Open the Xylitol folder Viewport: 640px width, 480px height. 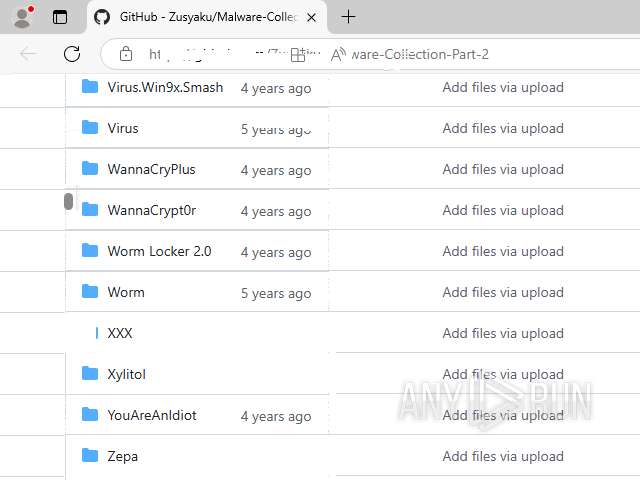coord(127,374)
